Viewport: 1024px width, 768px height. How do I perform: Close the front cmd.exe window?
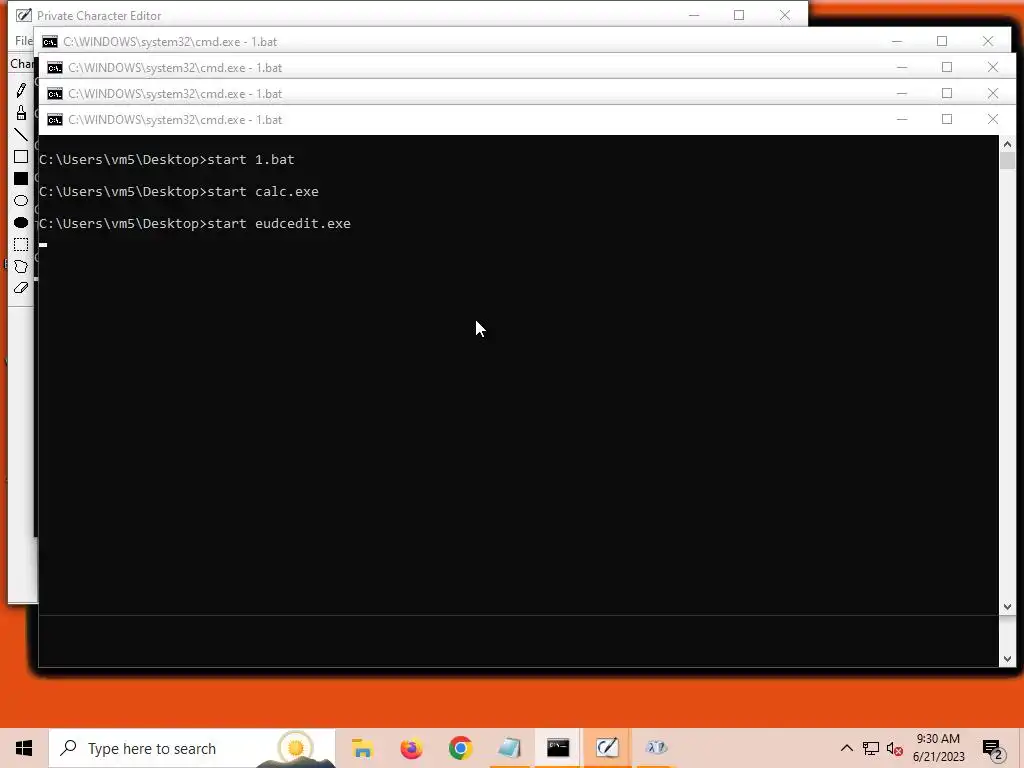pos(993,120)
